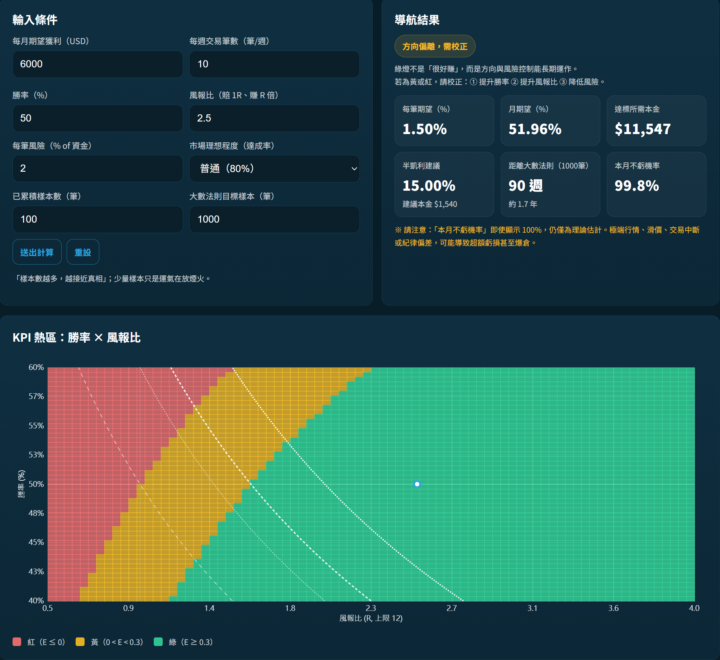Click the 距離大數法則 result card
Screen dimensions: 720x660
(x=549, y=183)
